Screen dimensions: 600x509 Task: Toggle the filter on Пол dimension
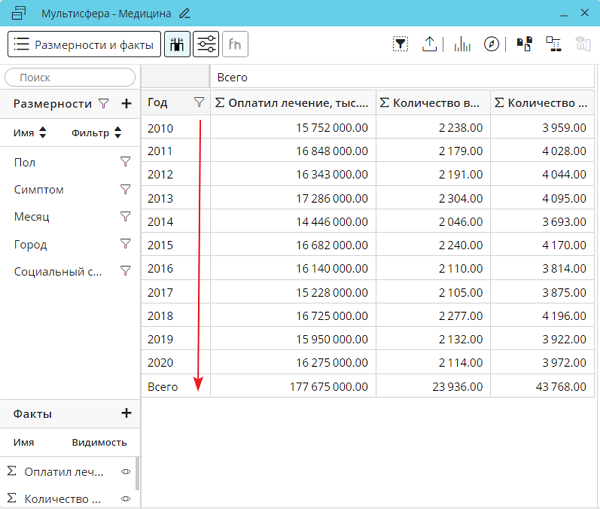(125, 162)
